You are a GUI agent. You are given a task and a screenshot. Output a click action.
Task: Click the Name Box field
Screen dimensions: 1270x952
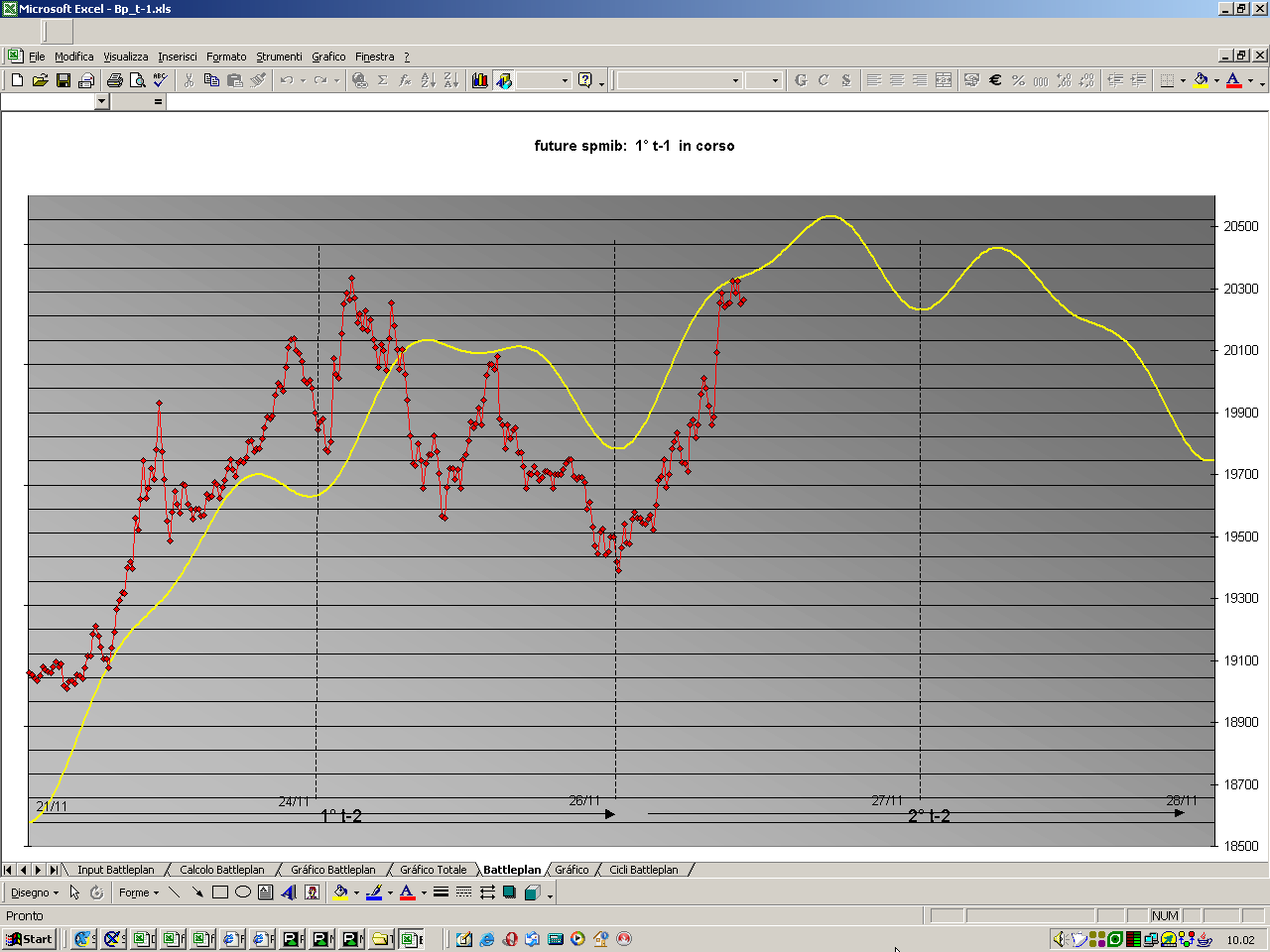tap(48, 101)
